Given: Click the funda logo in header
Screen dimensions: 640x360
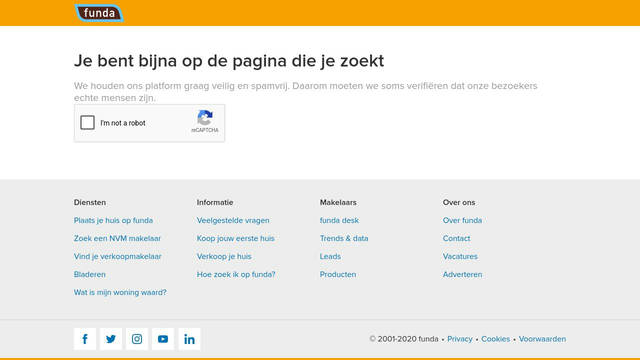Looking at the screenshot, I should 99,13.
